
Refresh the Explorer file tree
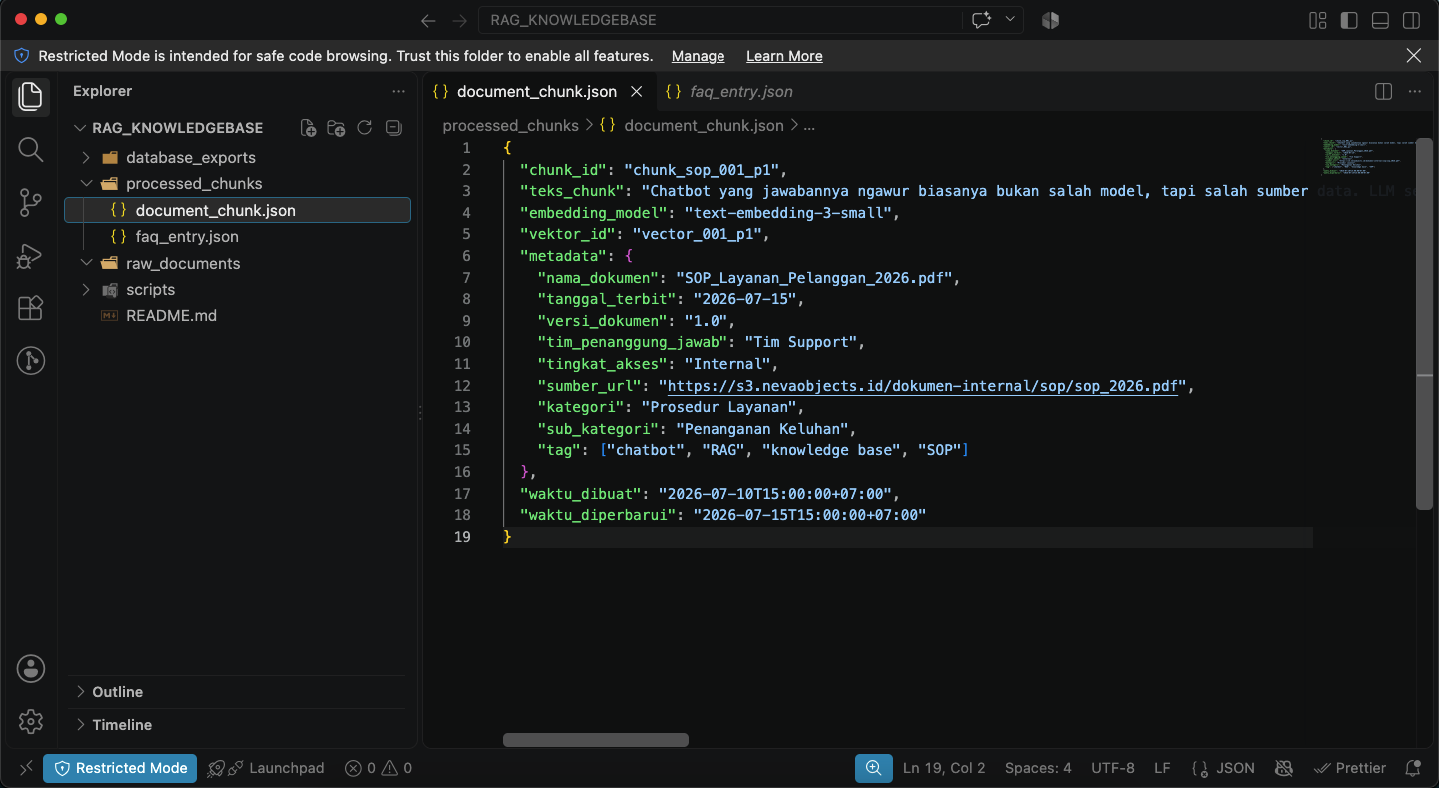[x=365, y=128]
